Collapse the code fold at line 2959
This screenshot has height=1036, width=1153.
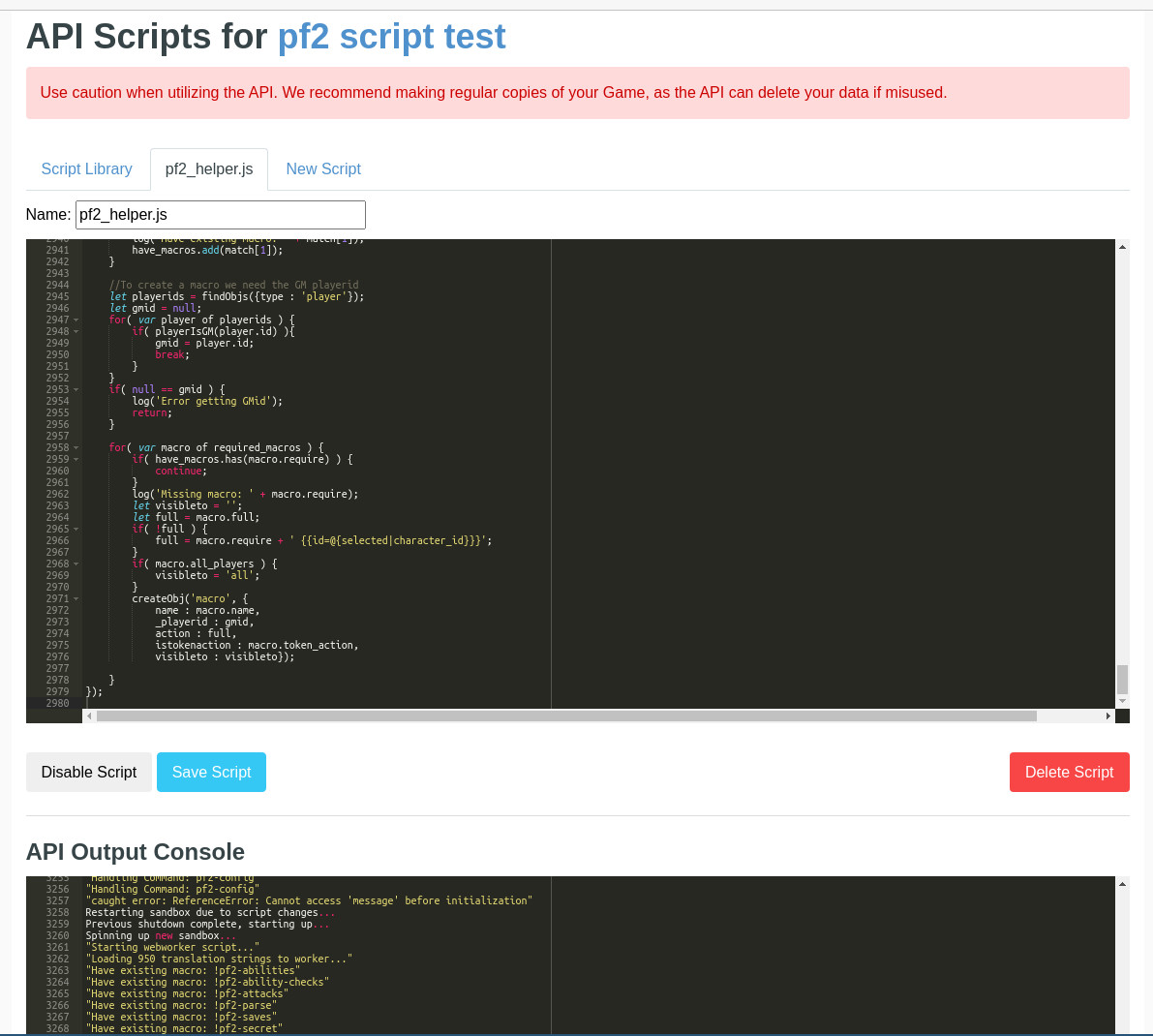76,460
